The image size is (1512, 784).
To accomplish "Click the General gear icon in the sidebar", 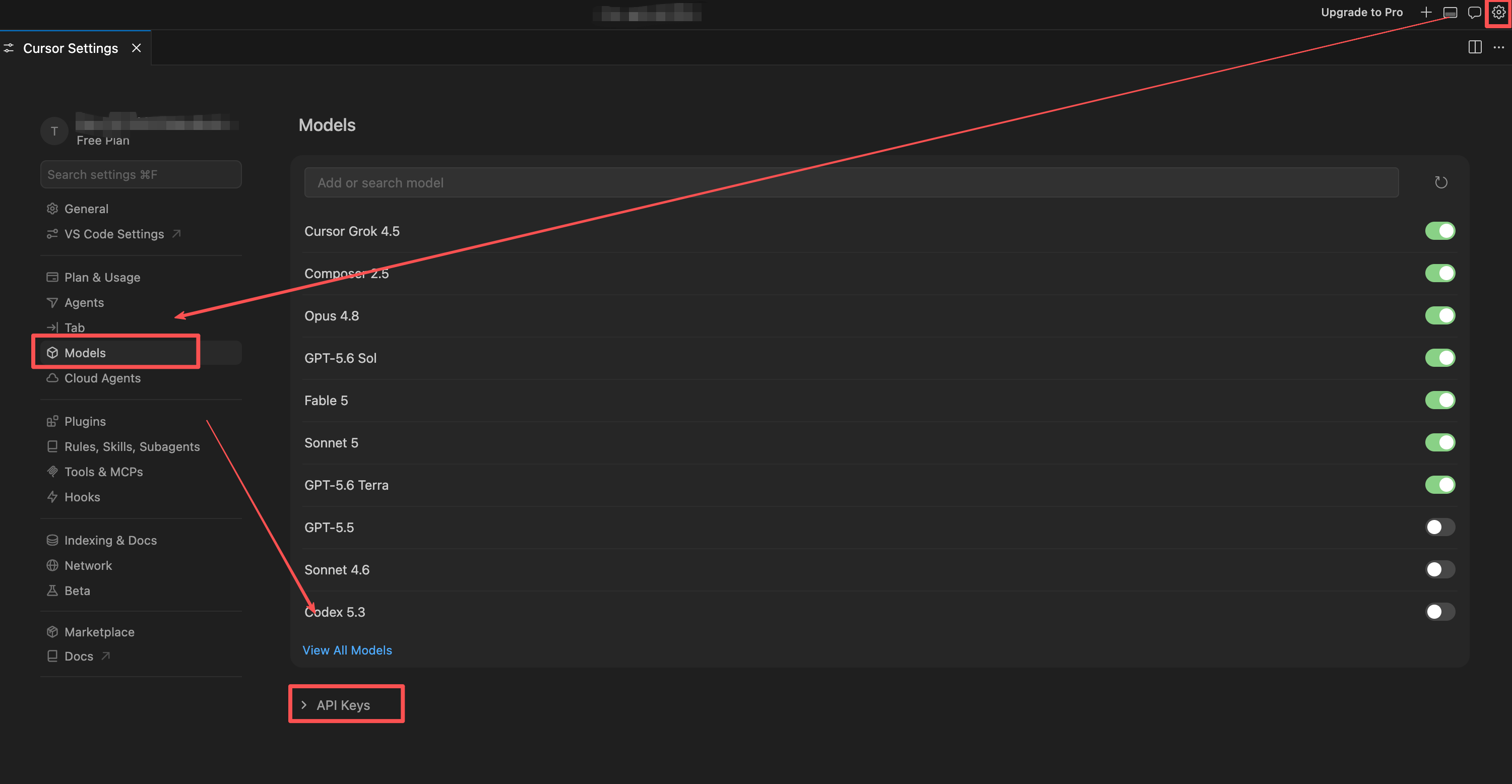I will (x=52, y=209).
